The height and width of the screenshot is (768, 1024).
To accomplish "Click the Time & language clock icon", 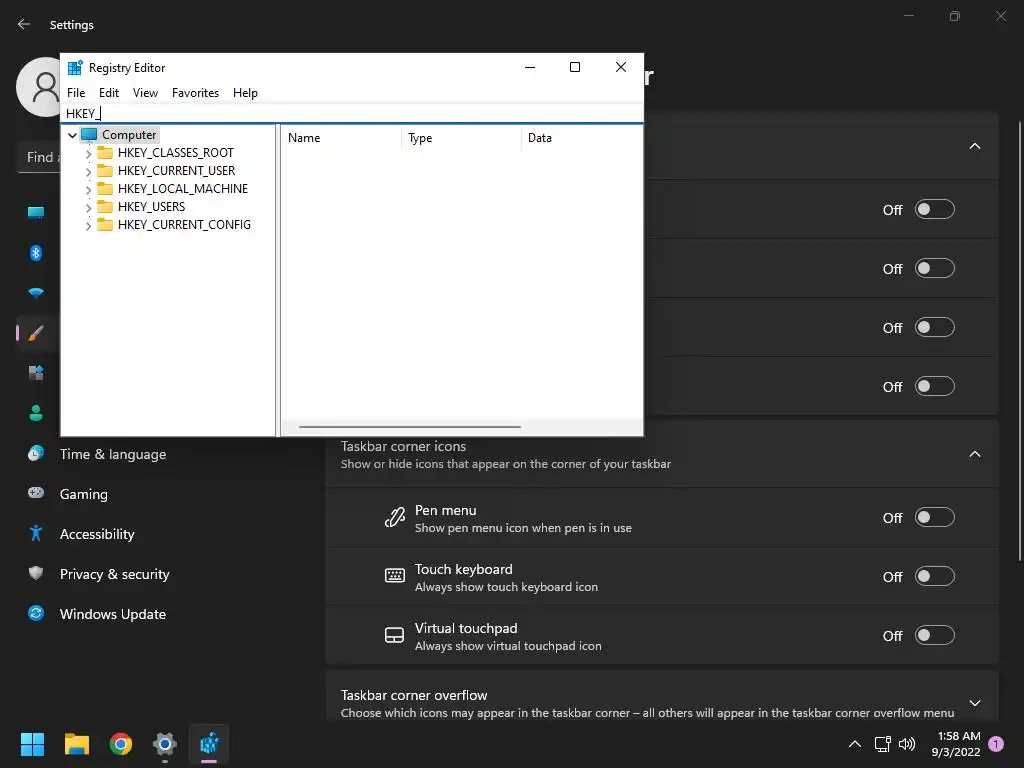I will coord(36,453).
